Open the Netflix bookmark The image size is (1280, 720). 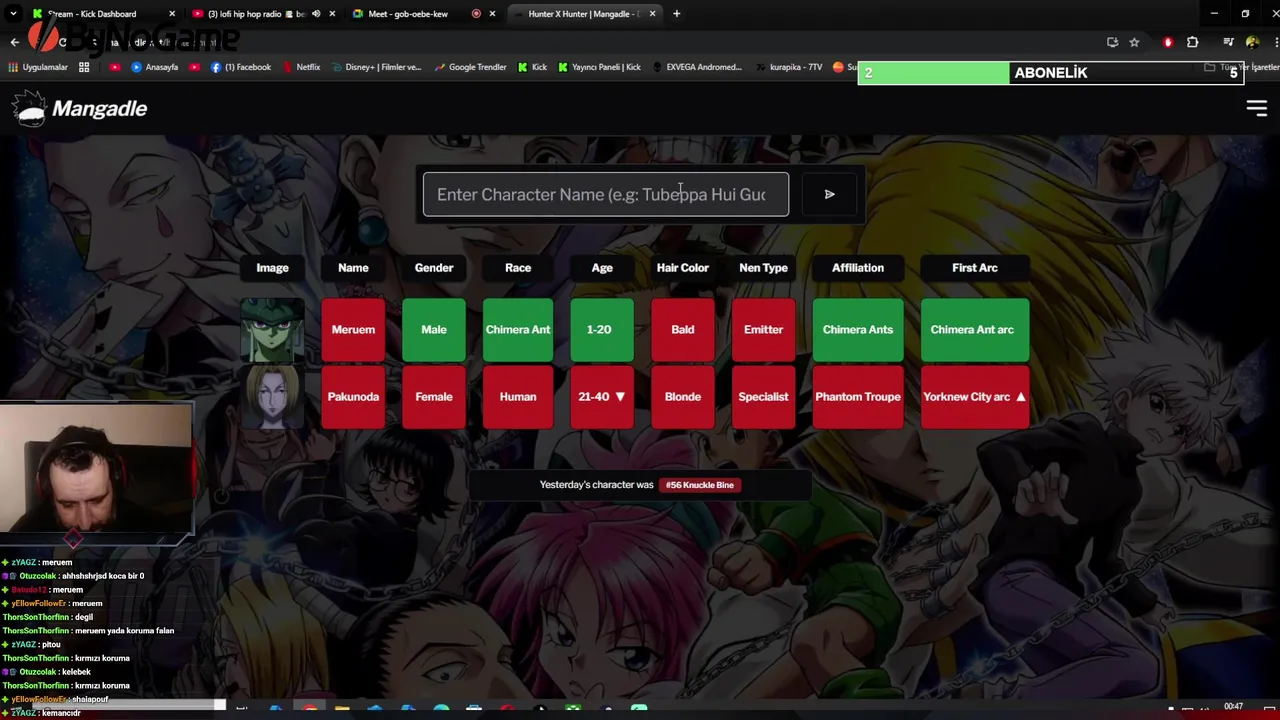tap(300, 67)
